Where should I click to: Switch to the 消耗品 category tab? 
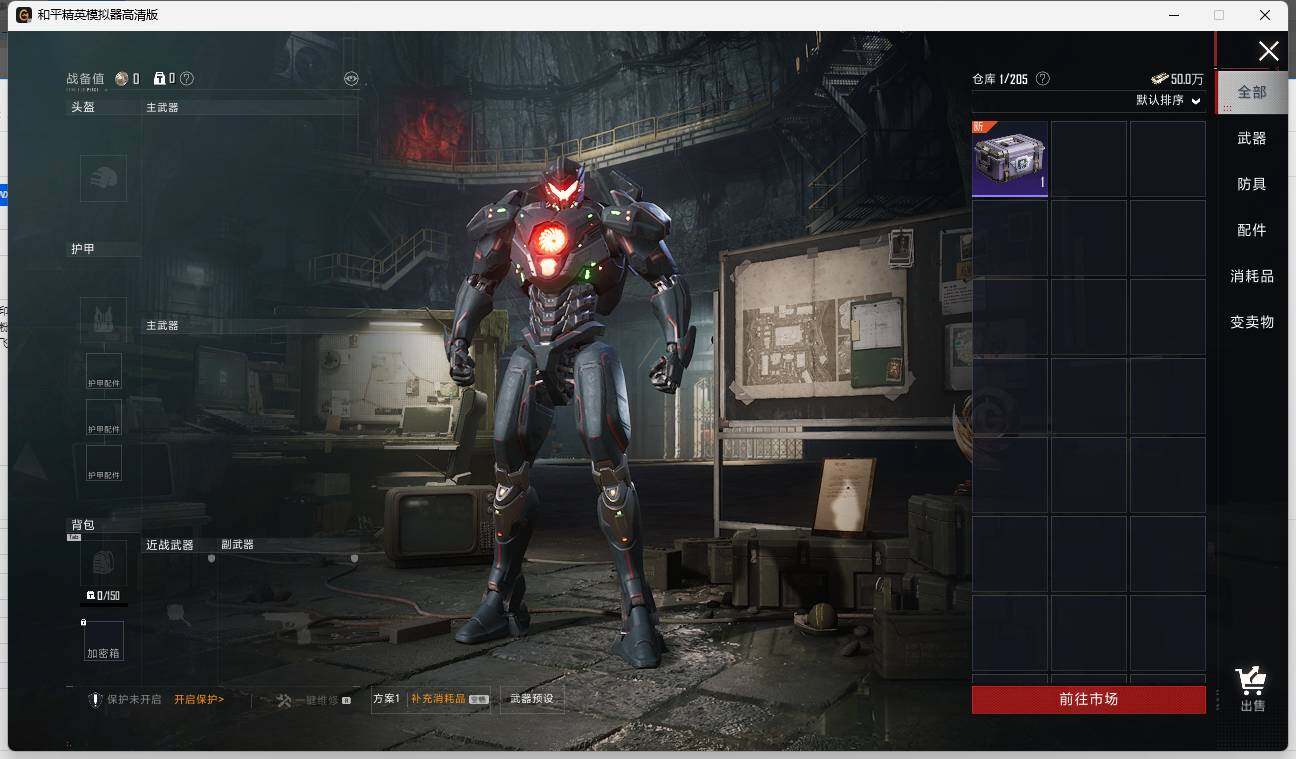coord(1252,276)
